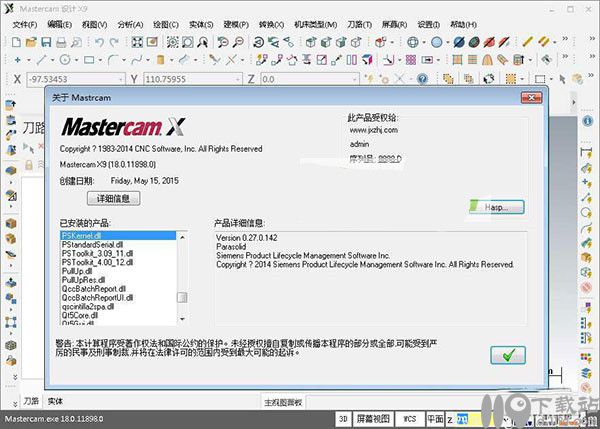This screenshot has height=429, width=600.
Task: Click the WCS status bar button
Action: pyautogui.click(x=410, y=419)
